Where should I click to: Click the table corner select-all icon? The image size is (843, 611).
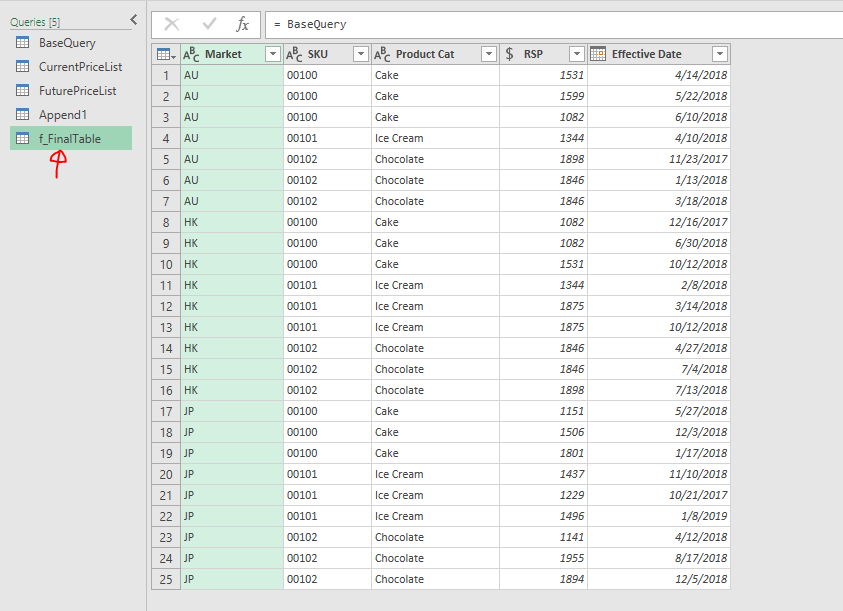point(166,54)
